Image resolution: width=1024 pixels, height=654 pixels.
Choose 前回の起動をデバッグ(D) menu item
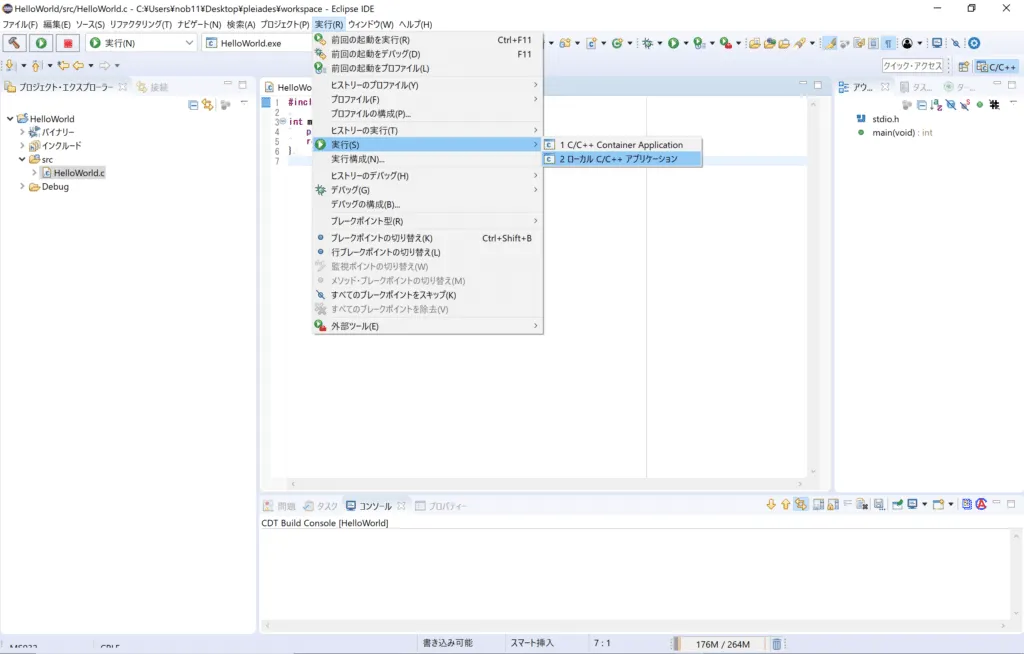coord(428,54)
